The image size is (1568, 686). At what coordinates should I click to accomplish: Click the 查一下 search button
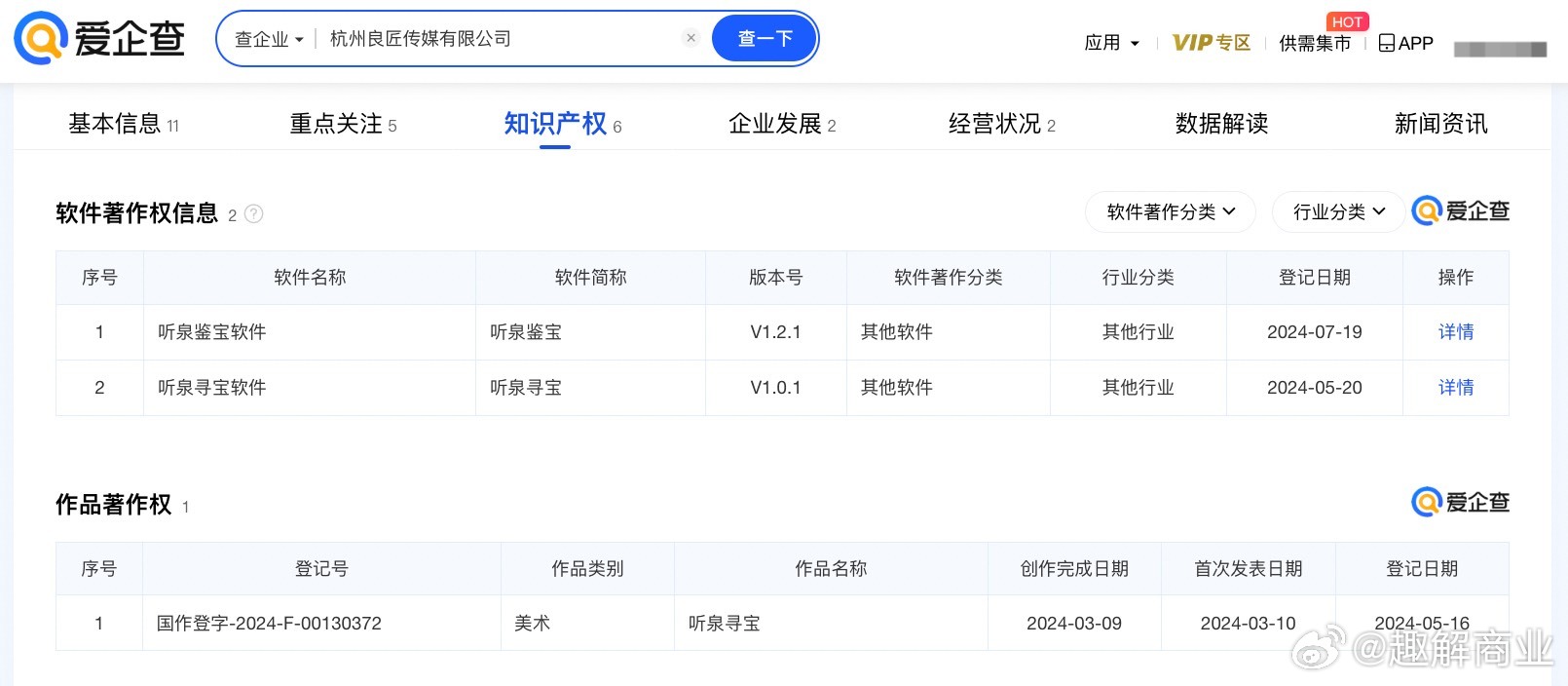coord(765,39)
